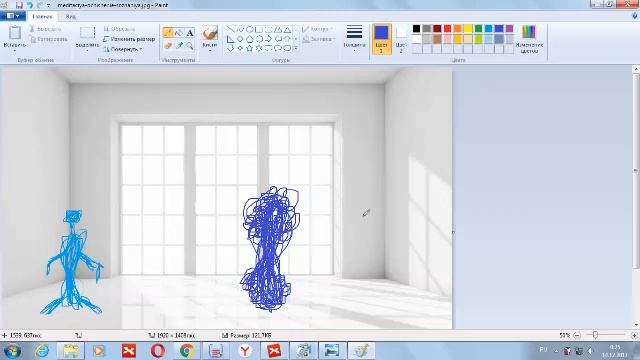Pick the yellow color swatch
This screenshot has width=640, height=360.
(468, 29)
